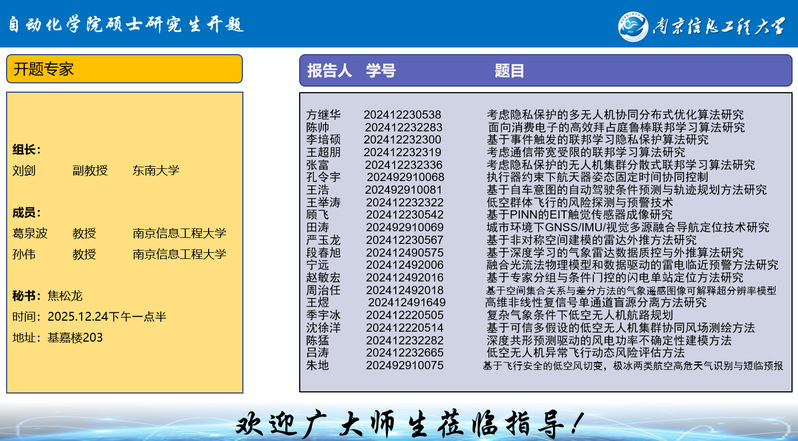Click secretary name 焦松龙
798x441 pixels.
[x=65, y=296]
